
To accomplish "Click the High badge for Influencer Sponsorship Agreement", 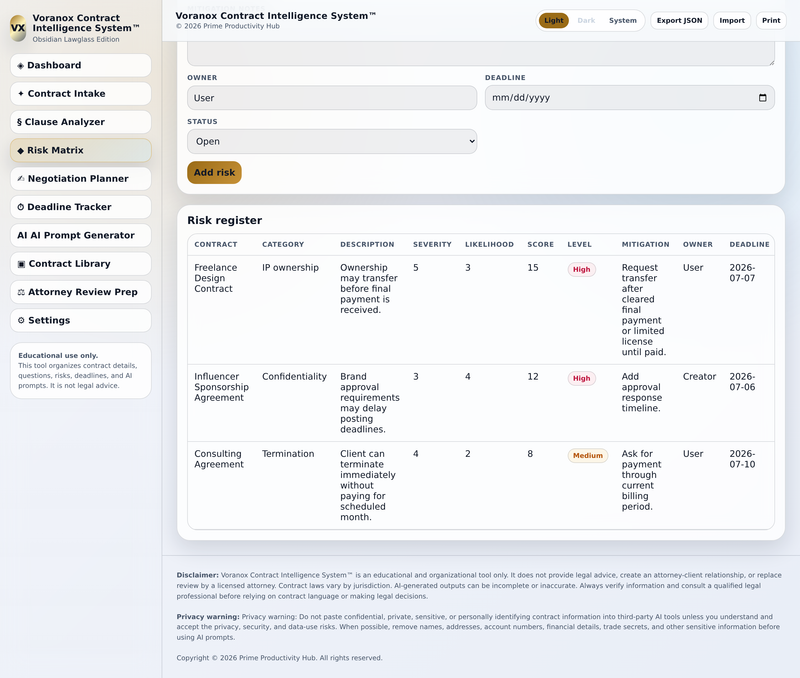I will click(582, 379).
